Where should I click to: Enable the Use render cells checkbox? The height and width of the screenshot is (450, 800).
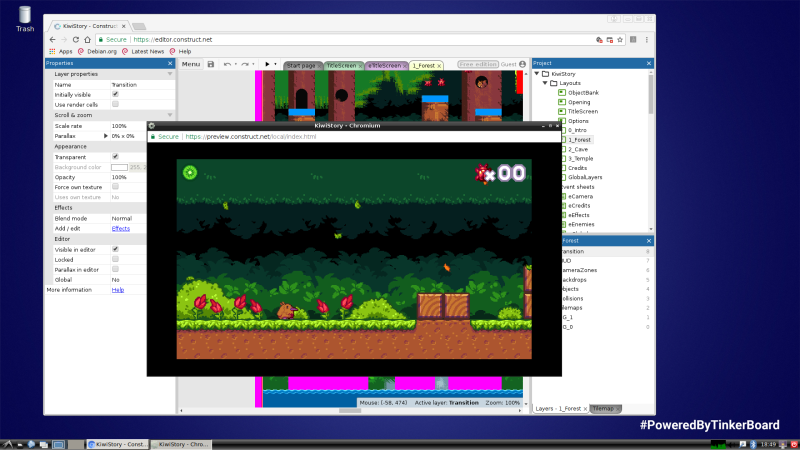coord(115,104)
